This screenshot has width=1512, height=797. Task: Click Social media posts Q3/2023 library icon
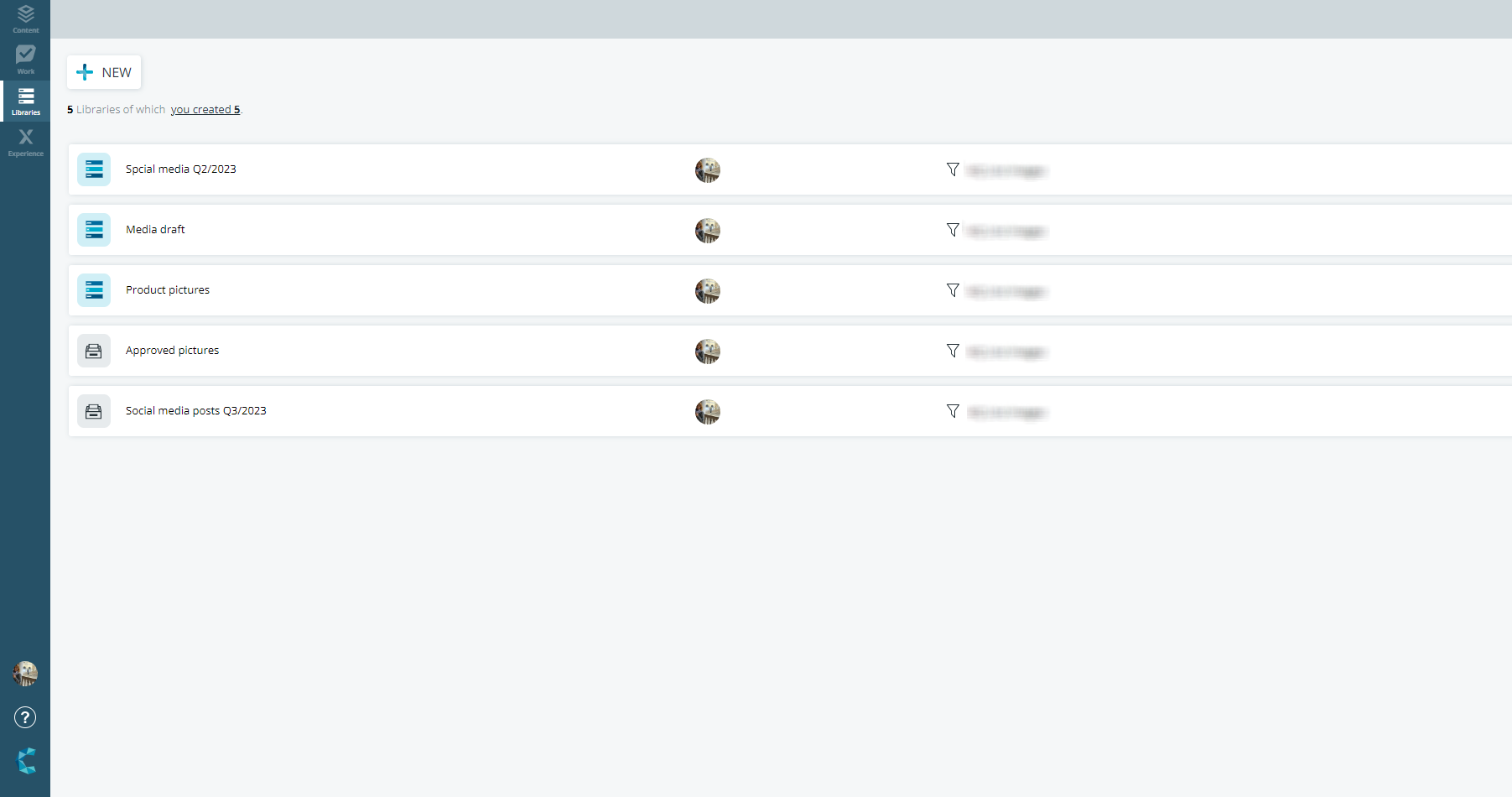[x=94, y=411]
